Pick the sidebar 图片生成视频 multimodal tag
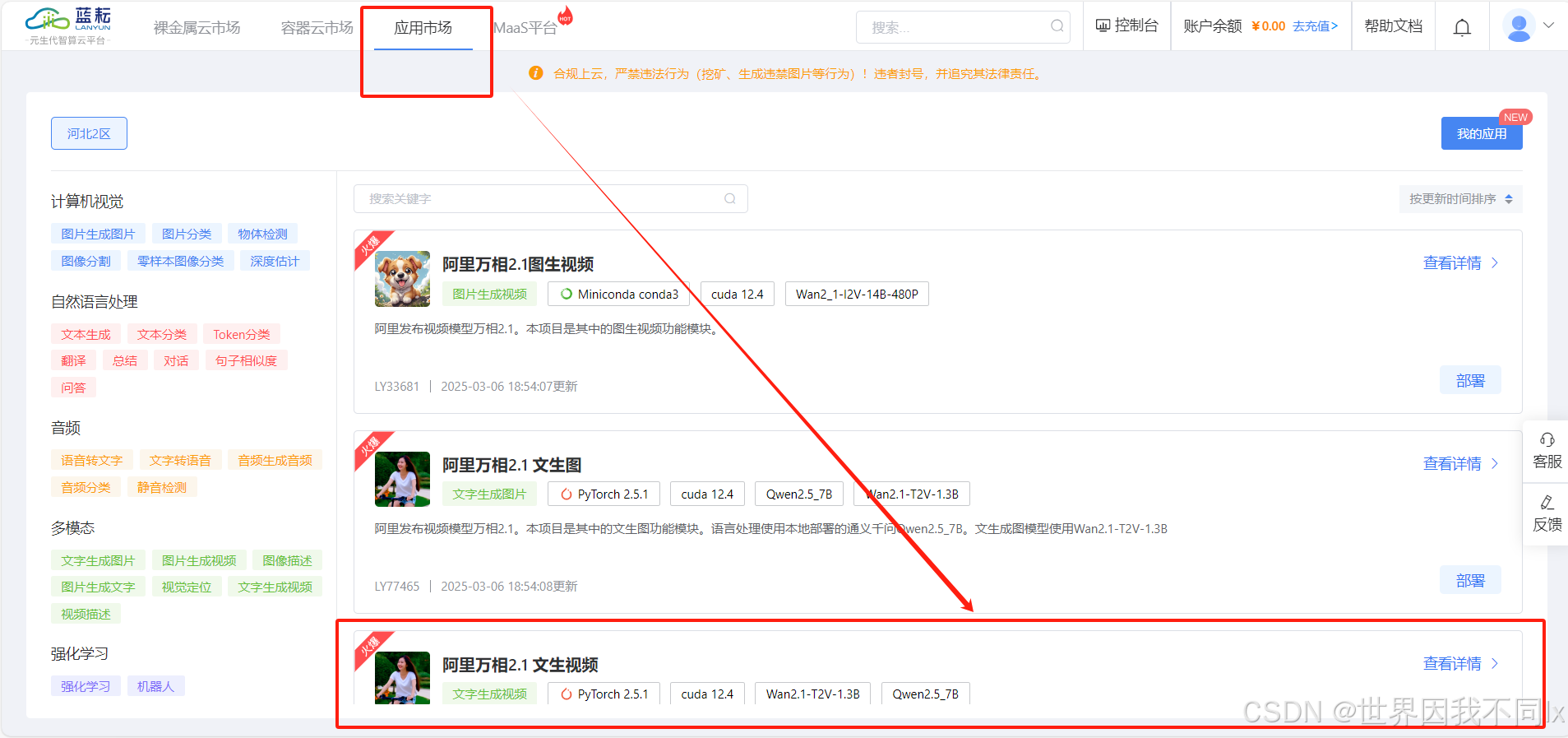This screenshot has width=1568, height=738. pyautogui.click(x=199, y=560)
